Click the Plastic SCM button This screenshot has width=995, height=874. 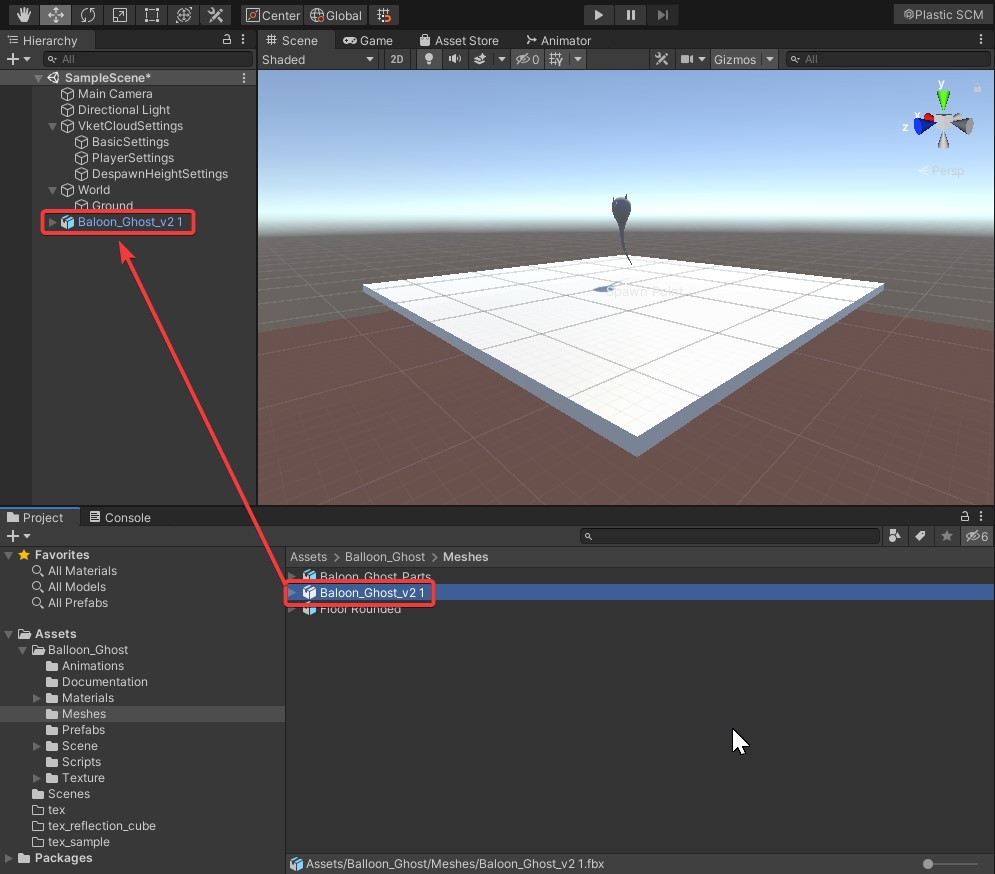pos(942,15)
